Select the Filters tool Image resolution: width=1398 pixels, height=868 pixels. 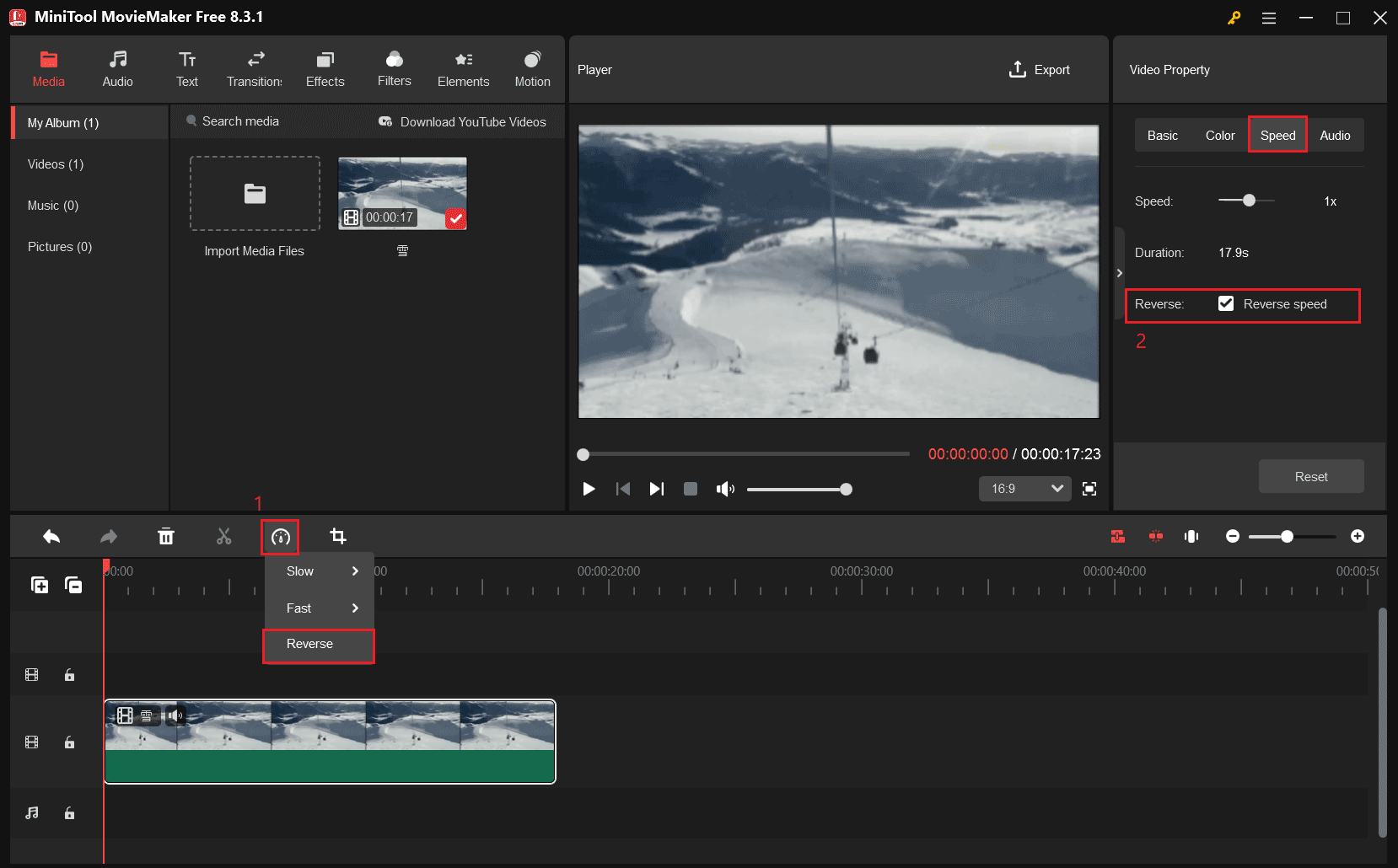tap(394, 68)
